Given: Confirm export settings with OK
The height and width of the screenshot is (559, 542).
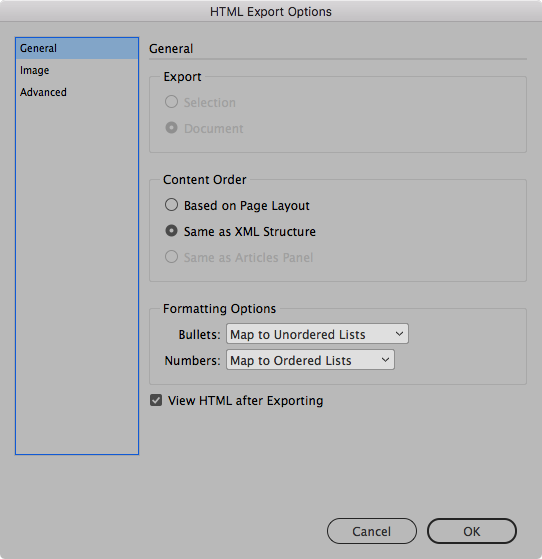Looking at the screenshot, I should (x=472, y=531).
